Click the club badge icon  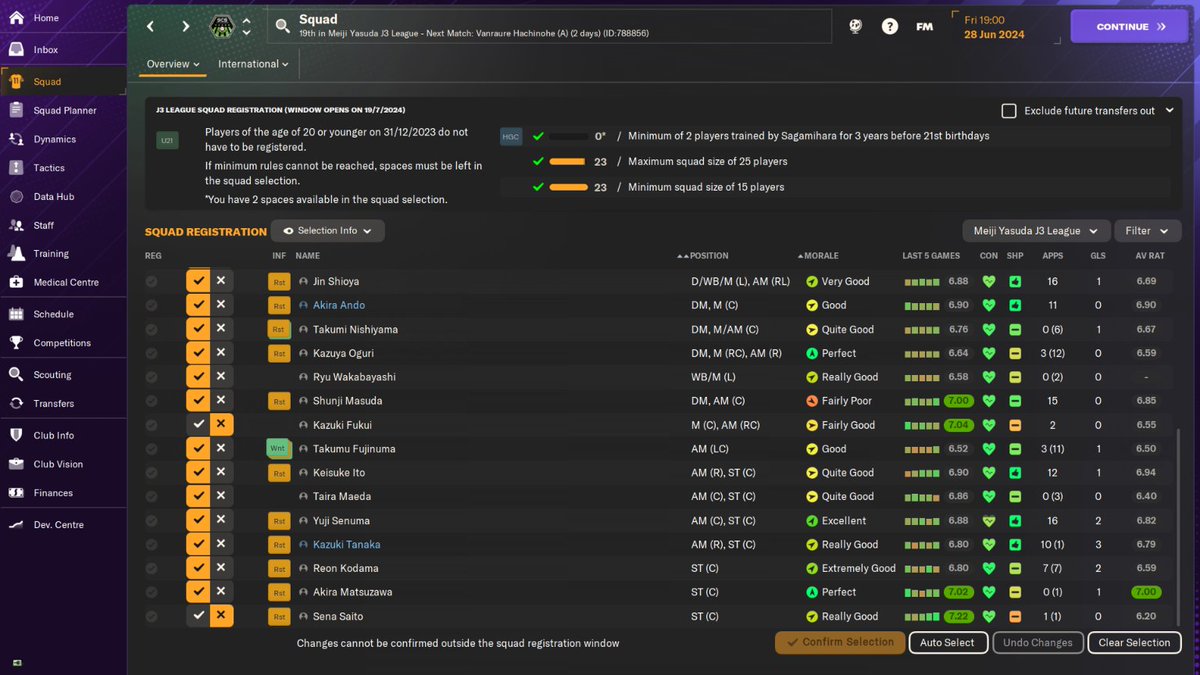click(221, 27)
